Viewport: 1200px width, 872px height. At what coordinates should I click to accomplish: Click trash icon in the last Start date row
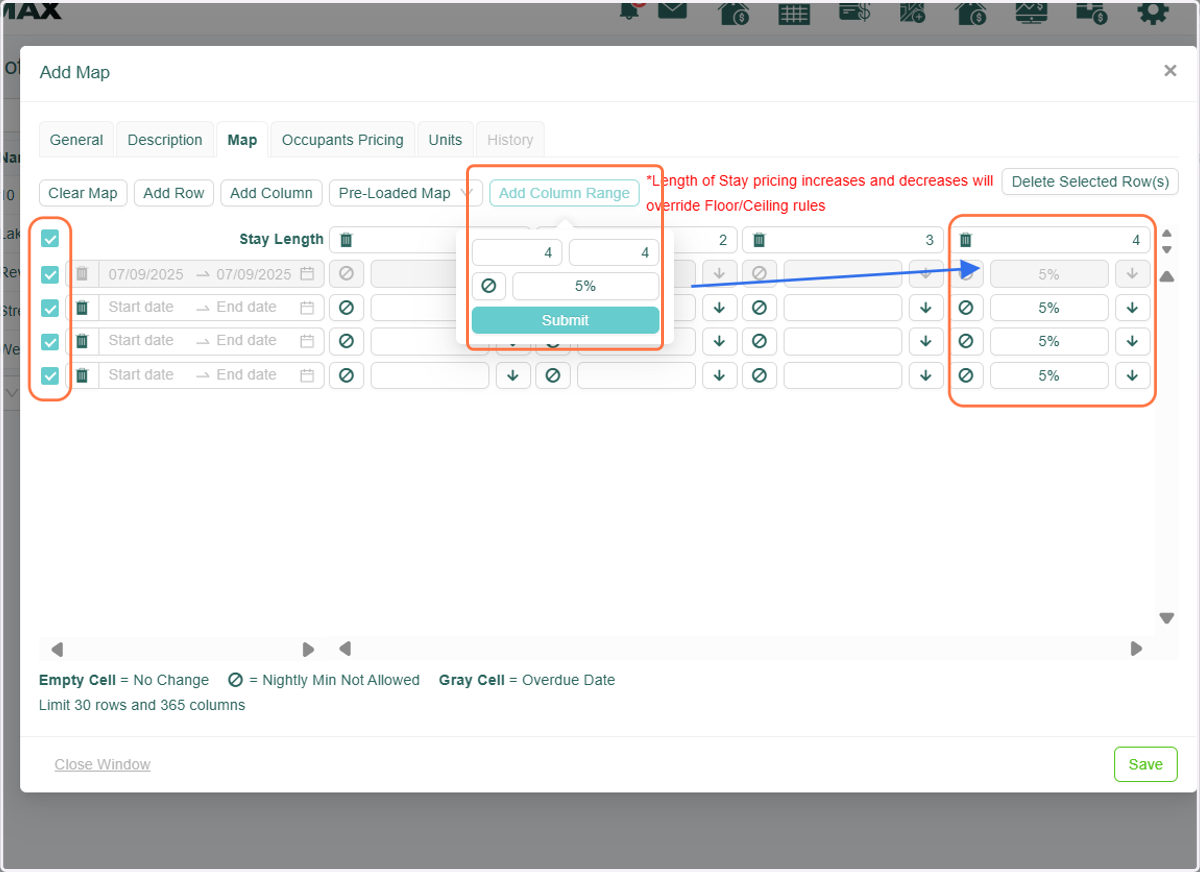coord(82,375)
